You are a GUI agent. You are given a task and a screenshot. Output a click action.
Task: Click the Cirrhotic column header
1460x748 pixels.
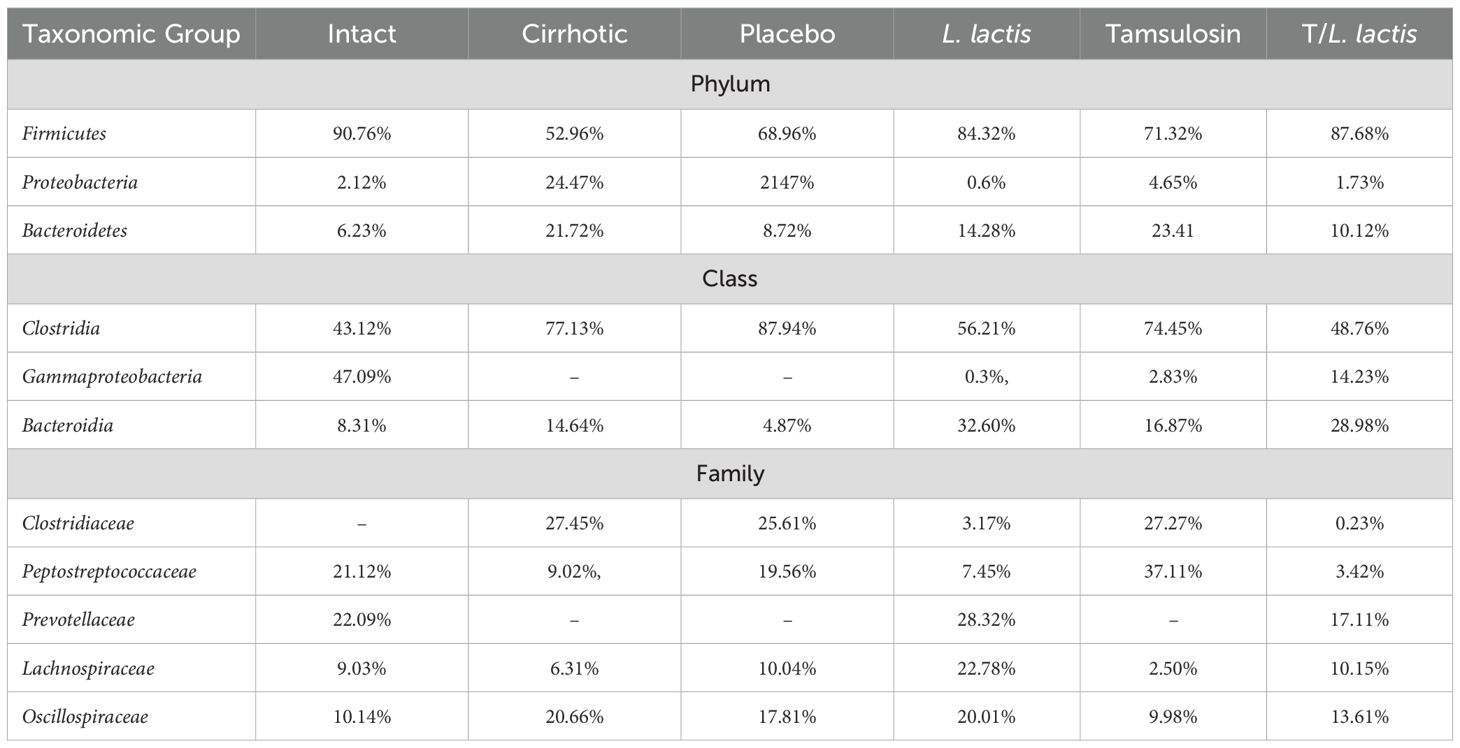pos(574,34)
